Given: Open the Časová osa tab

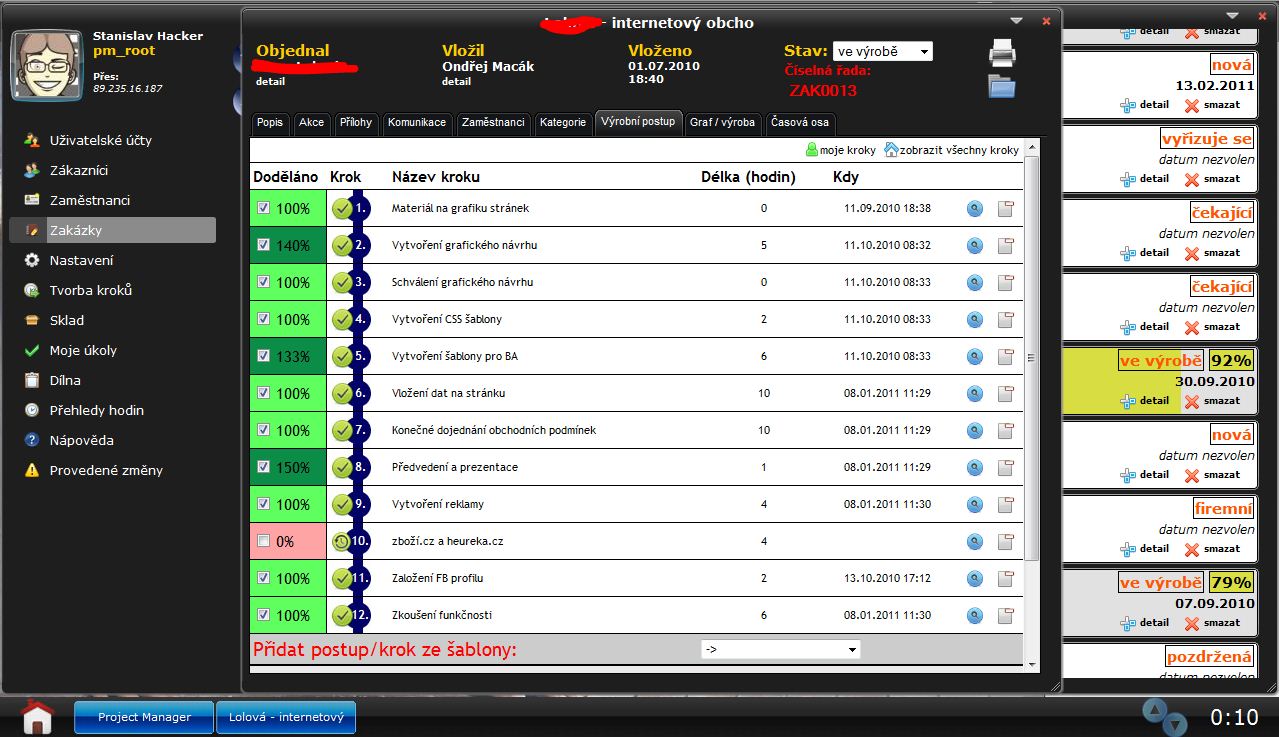Looking at the screenshot, I should [x=800, y=122].
